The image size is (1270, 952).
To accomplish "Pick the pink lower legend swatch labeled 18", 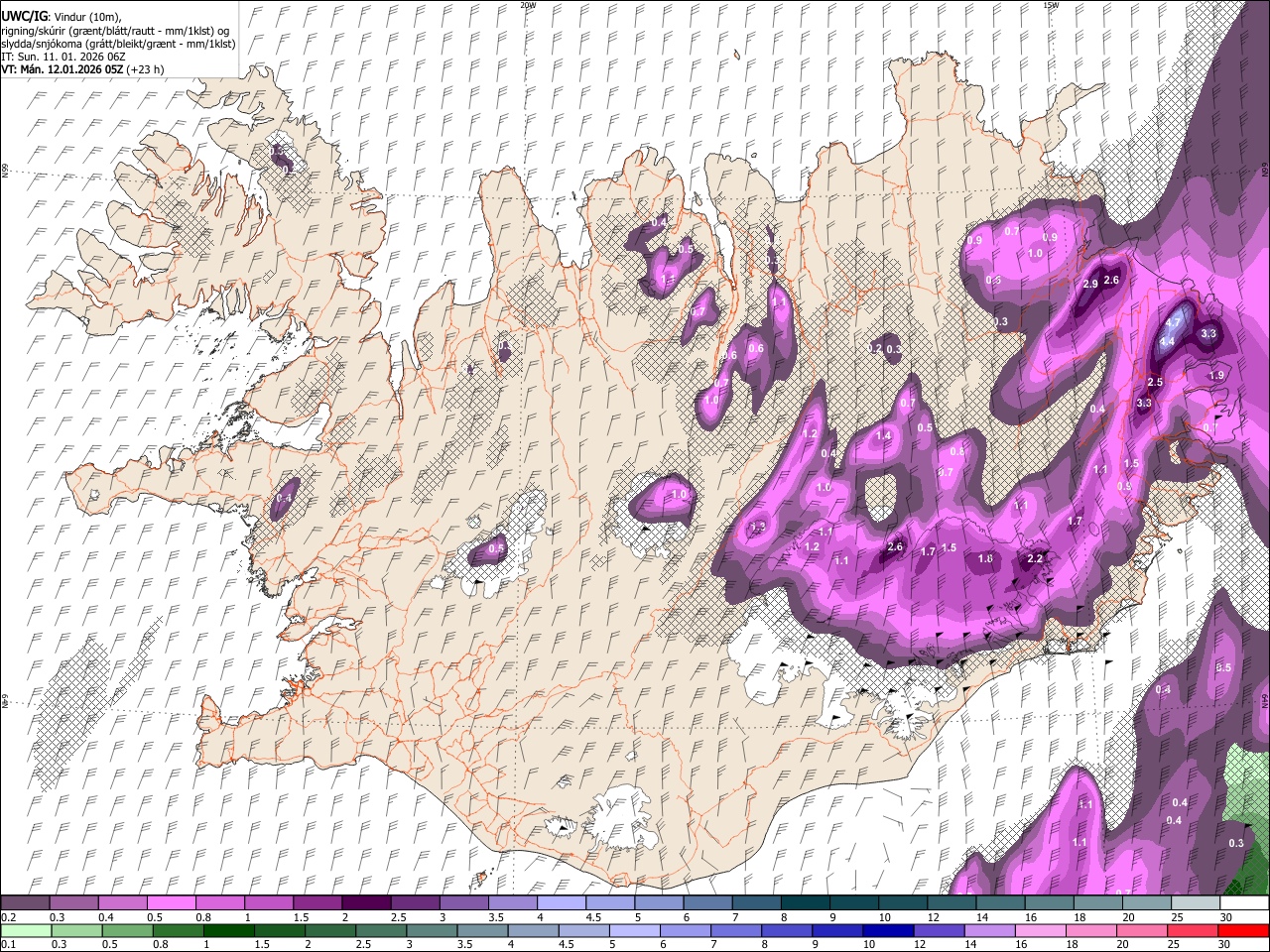I will click(1091, 930).
